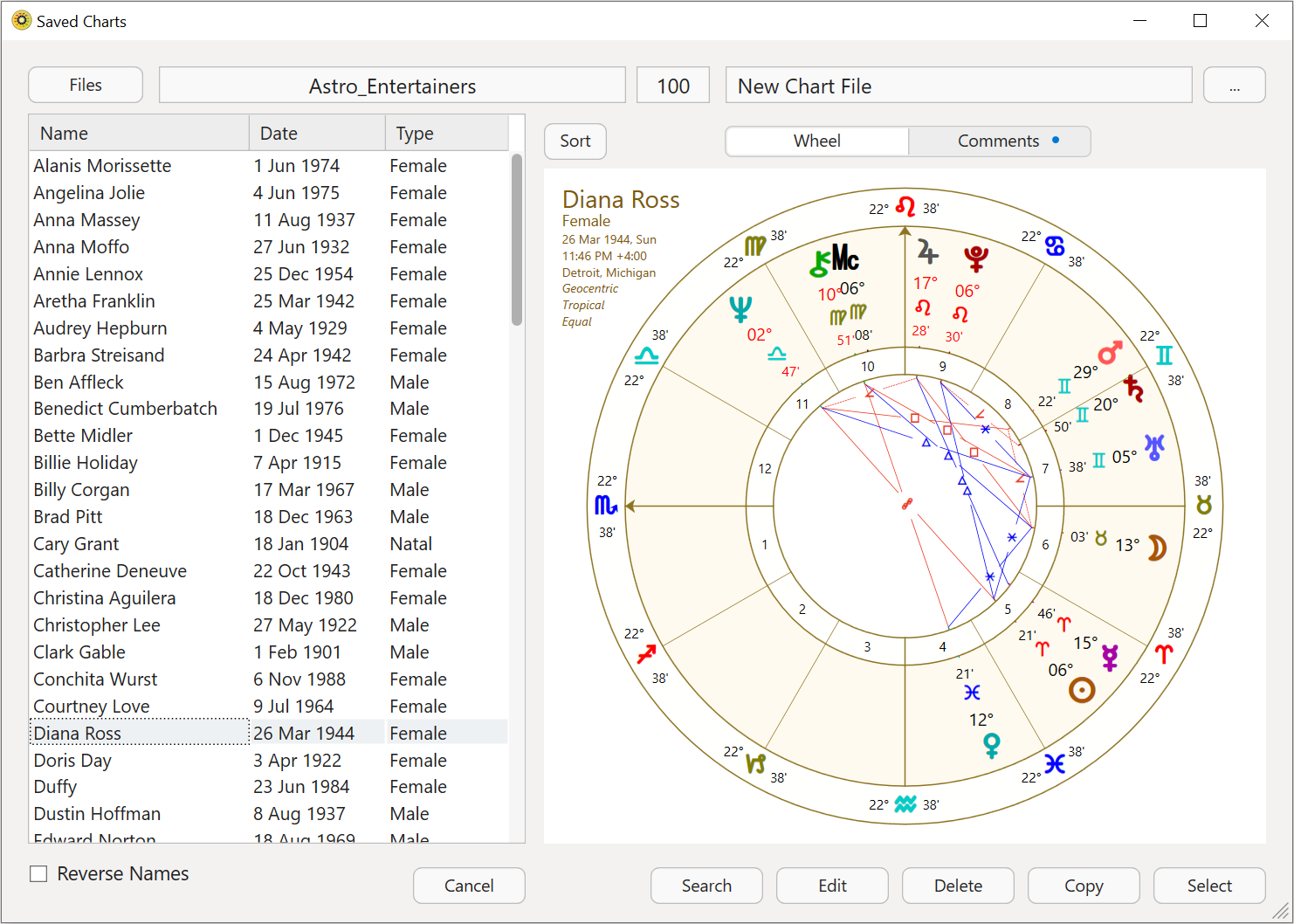This screenshot has height=924, width=1294.
Task: Click the Jupiter glyph near 17° Leo
Action: [x=928, y=252]
